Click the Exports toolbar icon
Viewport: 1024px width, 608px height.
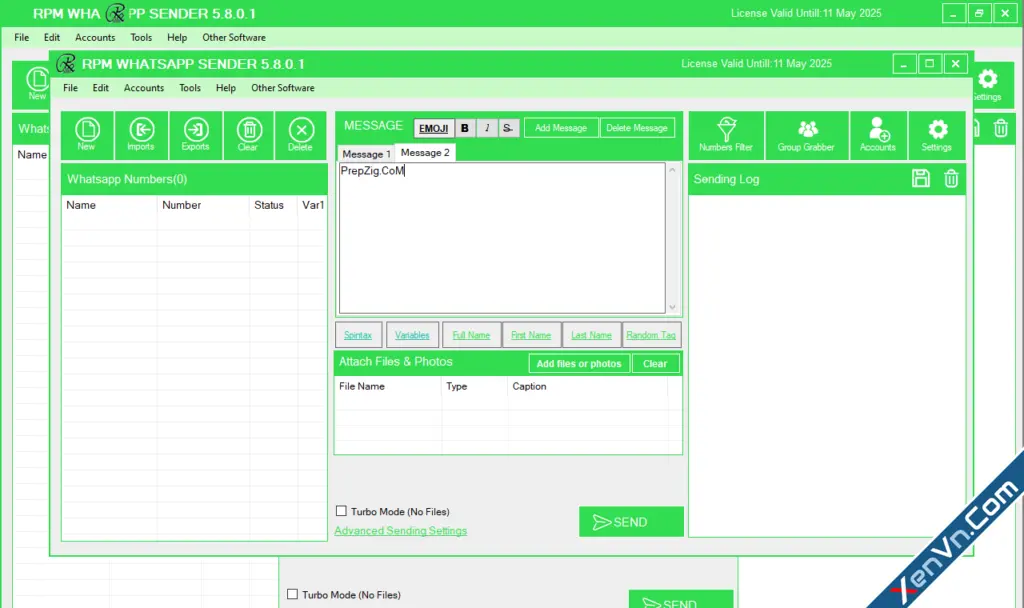(195, 135)
